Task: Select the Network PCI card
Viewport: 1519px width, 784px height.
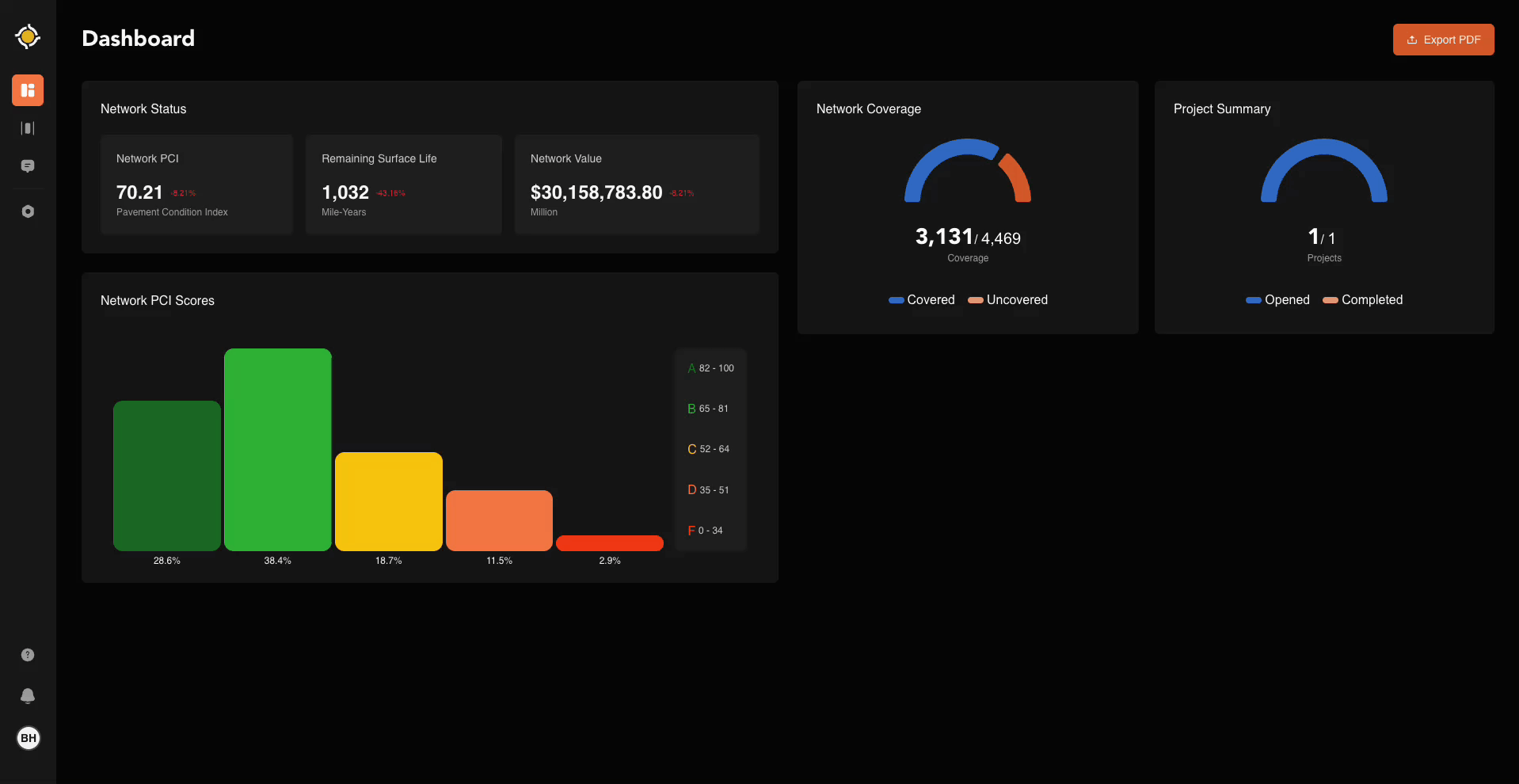Action: click(196, 185)
